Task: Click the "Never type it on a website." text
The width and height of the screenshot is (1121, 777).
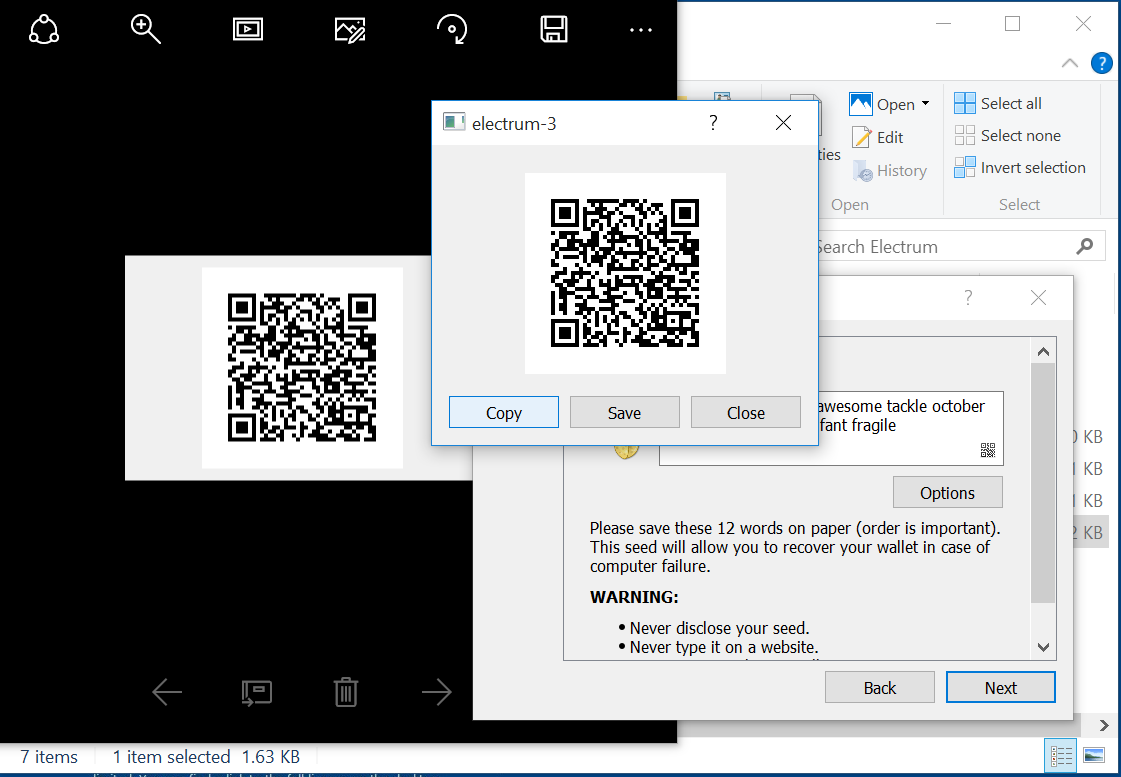Action: coord(724,648)
